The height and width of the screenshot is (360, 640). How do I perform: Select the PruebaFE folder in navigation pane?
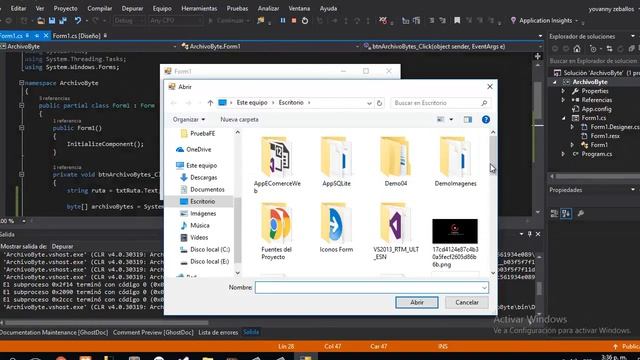pyautogui.click(x=198, y=133)
